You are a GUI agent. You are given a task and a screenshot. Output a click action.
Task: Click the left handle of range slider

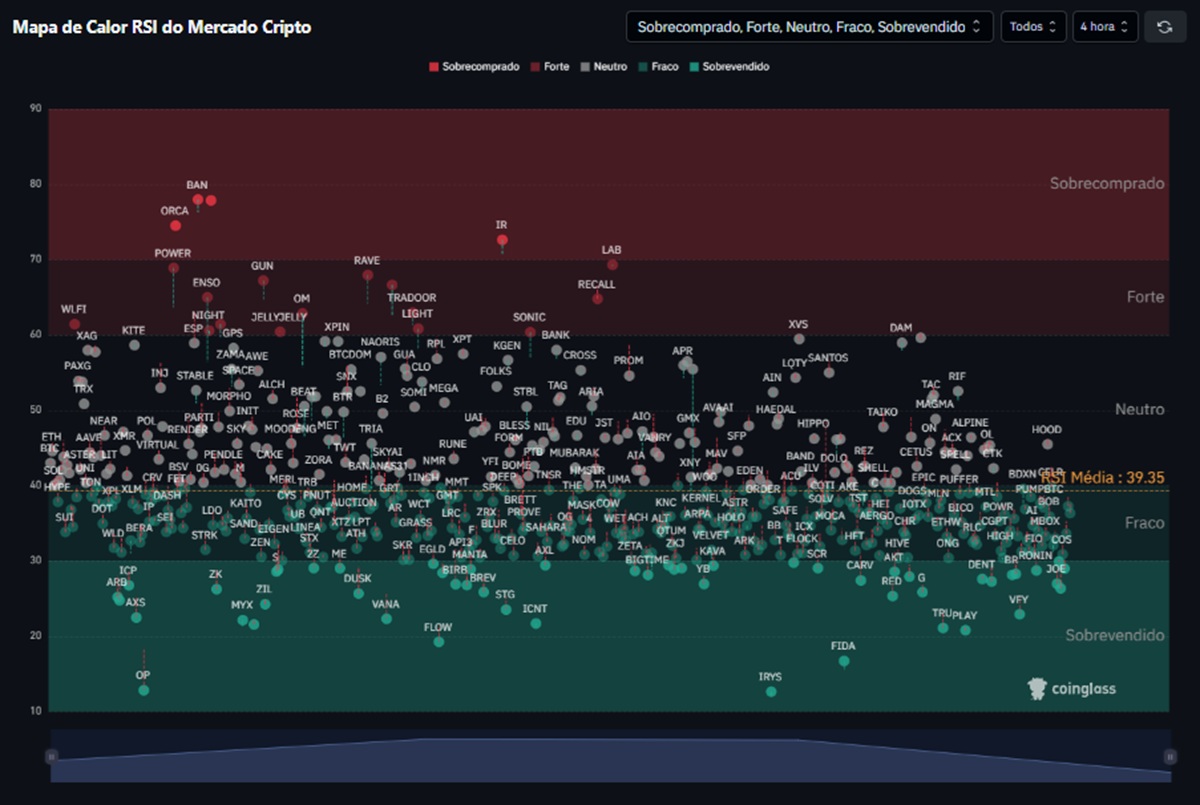tap(51, 757)
